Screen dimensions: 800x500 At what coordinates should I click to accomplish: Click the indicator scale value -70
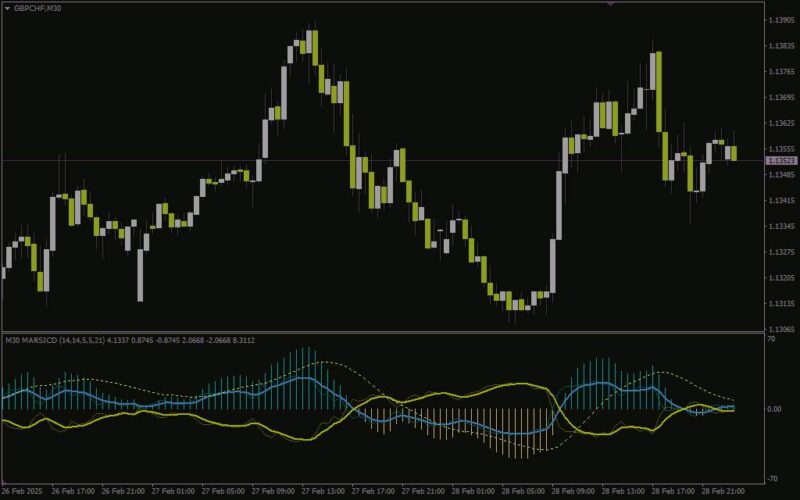(x=771, y=479)
